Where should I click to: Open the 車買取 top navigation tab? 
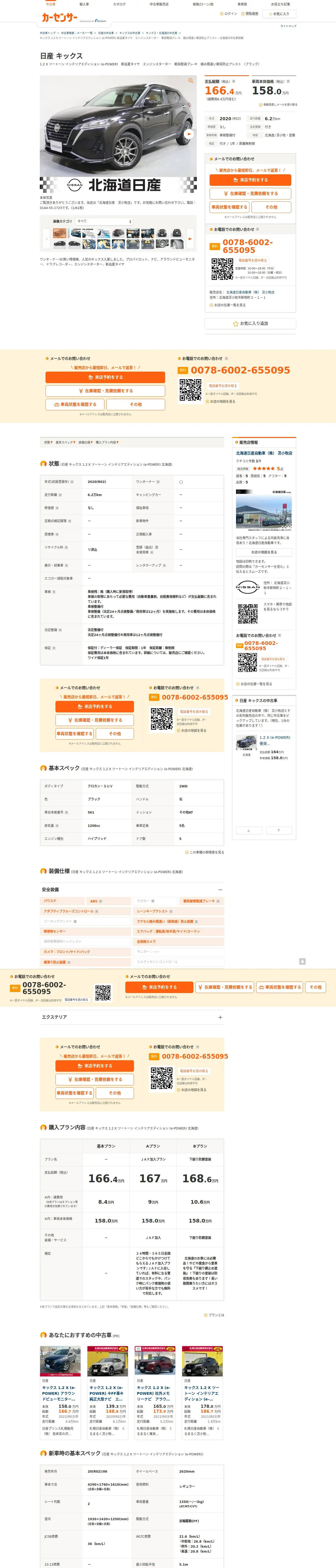(x=242, y=4)
